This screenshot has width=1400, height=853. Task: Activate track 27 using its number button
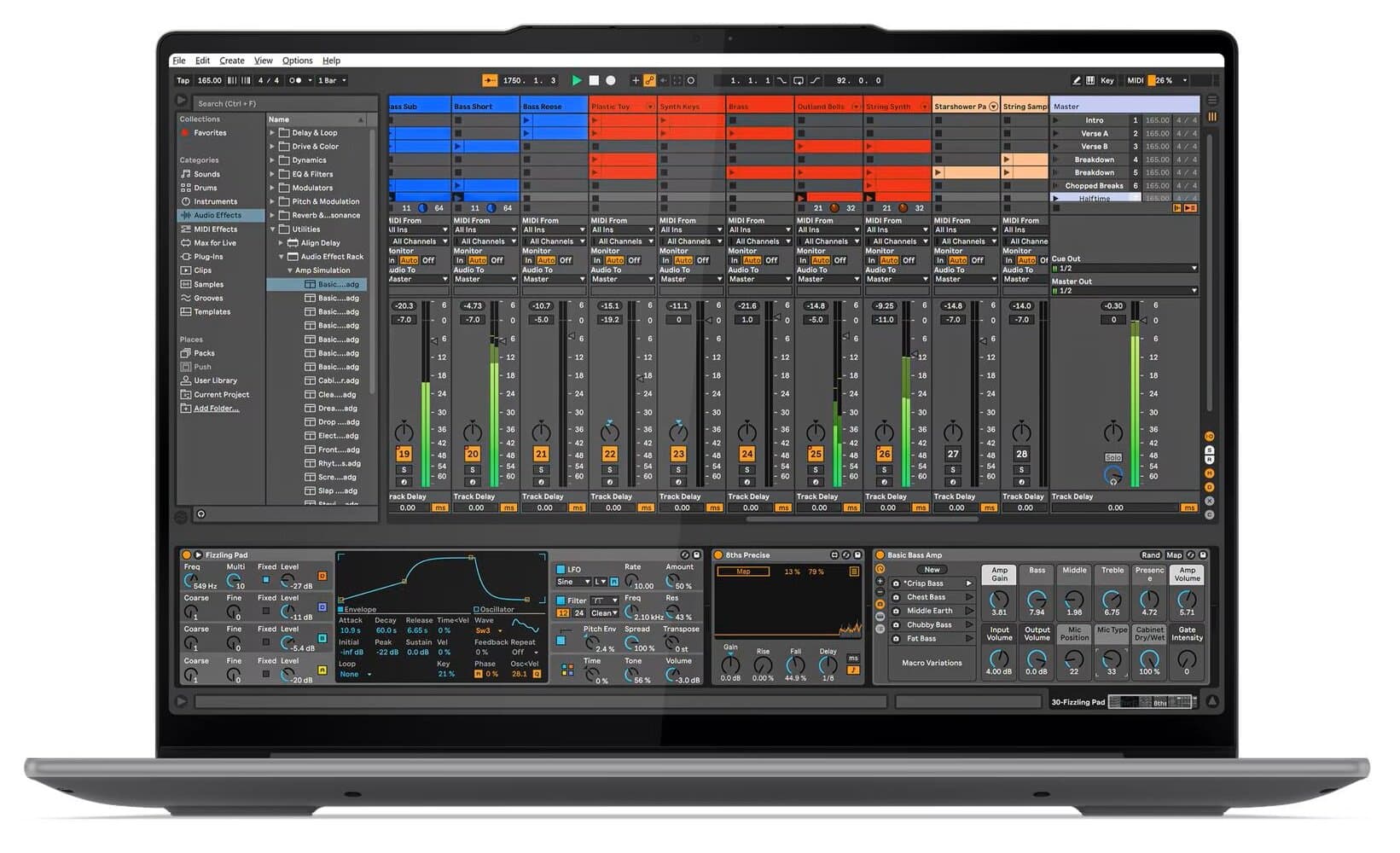tap(953, 454)
